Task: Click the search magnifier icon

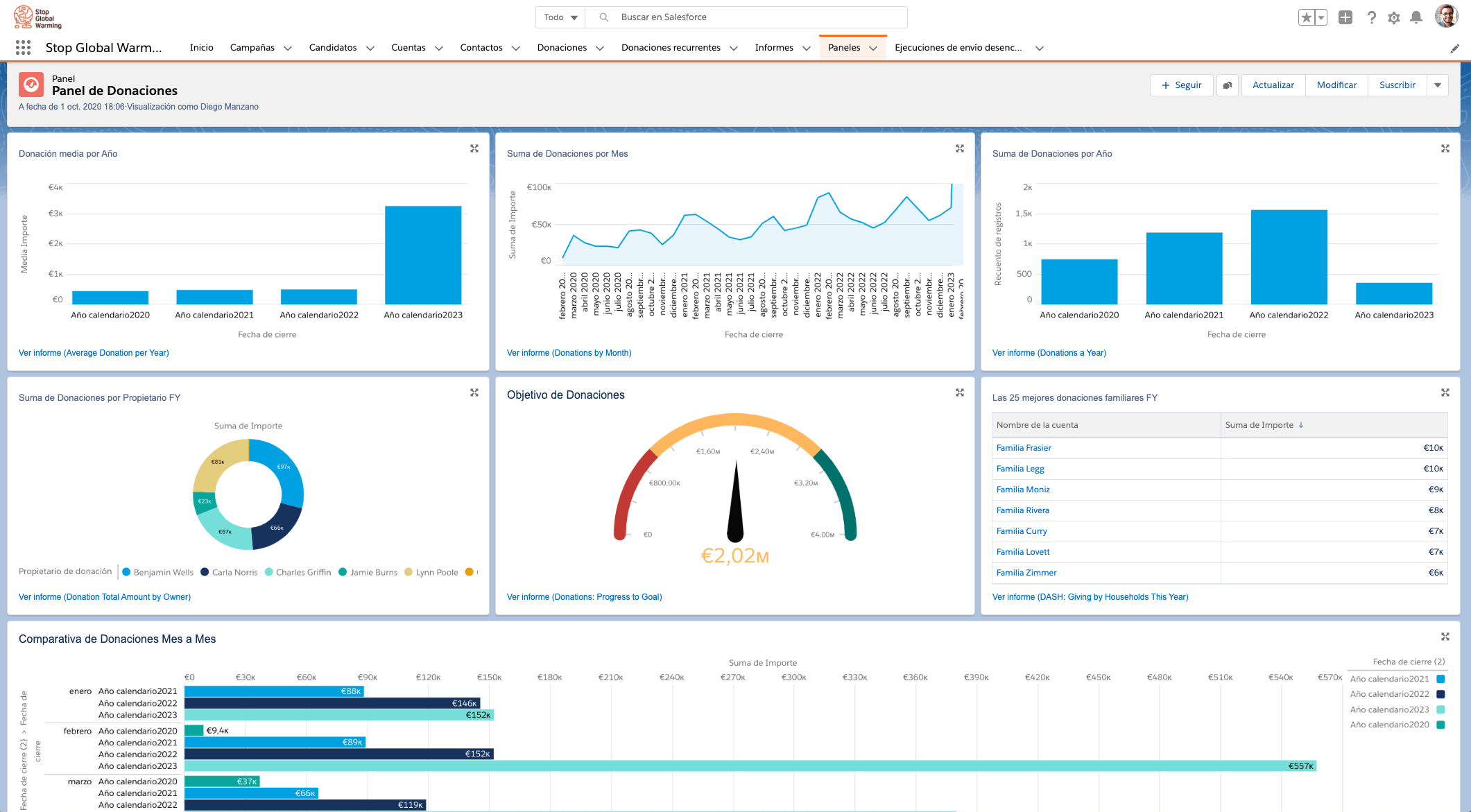Action: pyautogui.click(x=604, y=17)
